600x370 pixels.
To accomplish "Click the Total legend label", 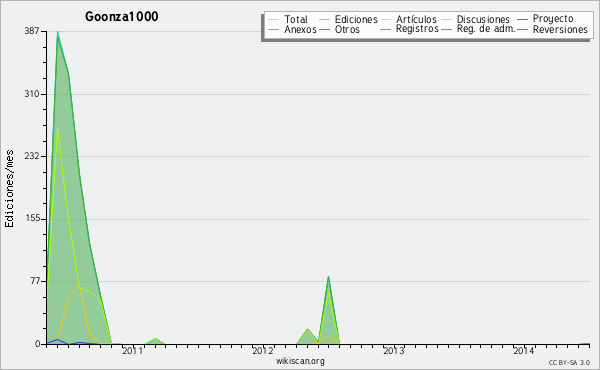I will 295,20.
